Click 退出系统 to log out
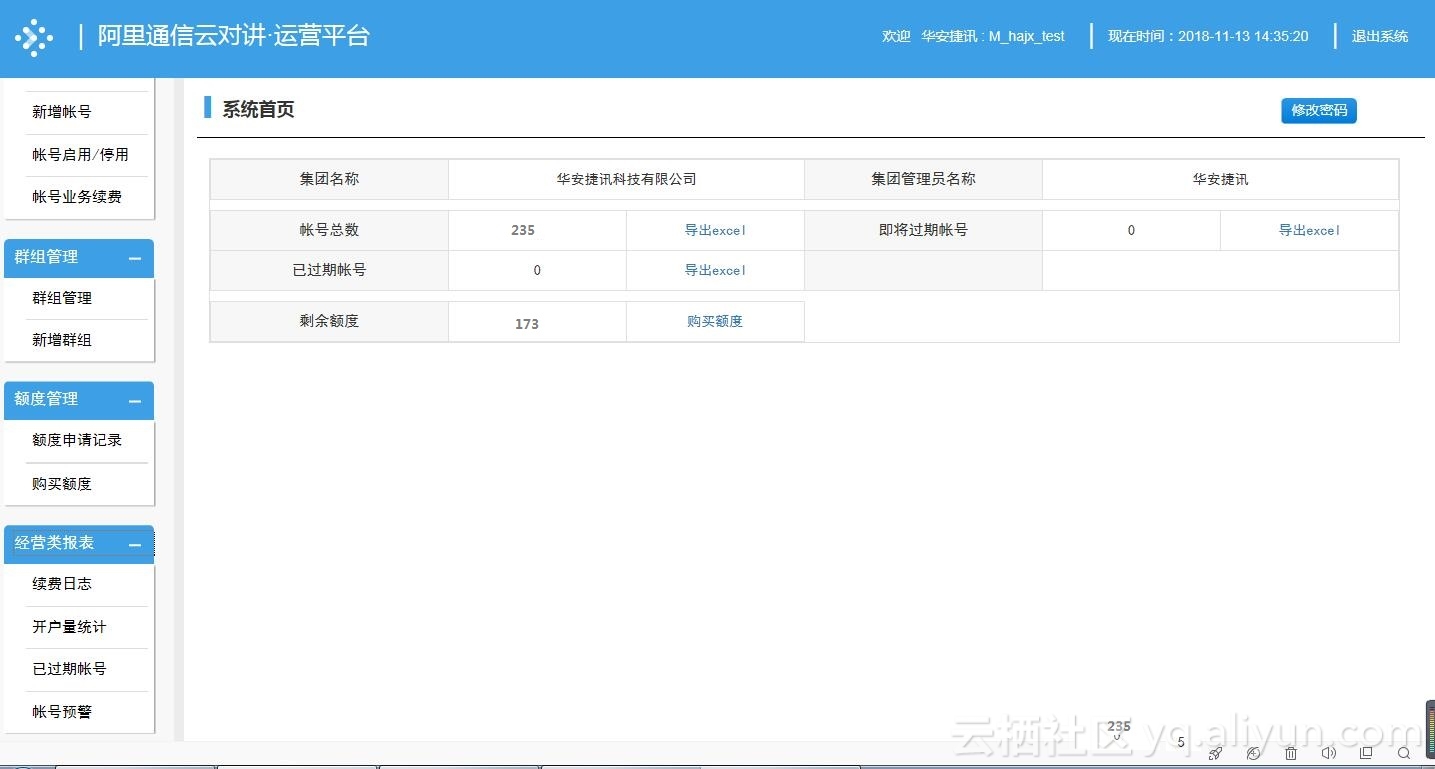This screenshot has height=769, width=1435. pos(1379,36)
